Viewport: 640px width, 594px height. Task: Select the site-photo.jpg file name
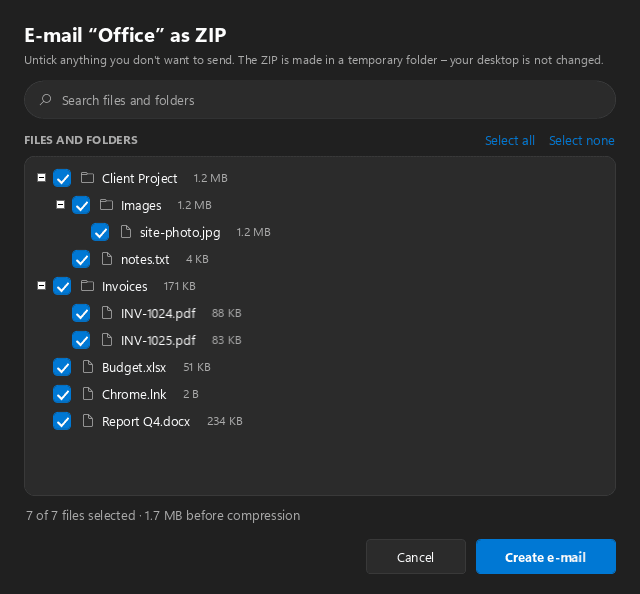tap(180, 232)
